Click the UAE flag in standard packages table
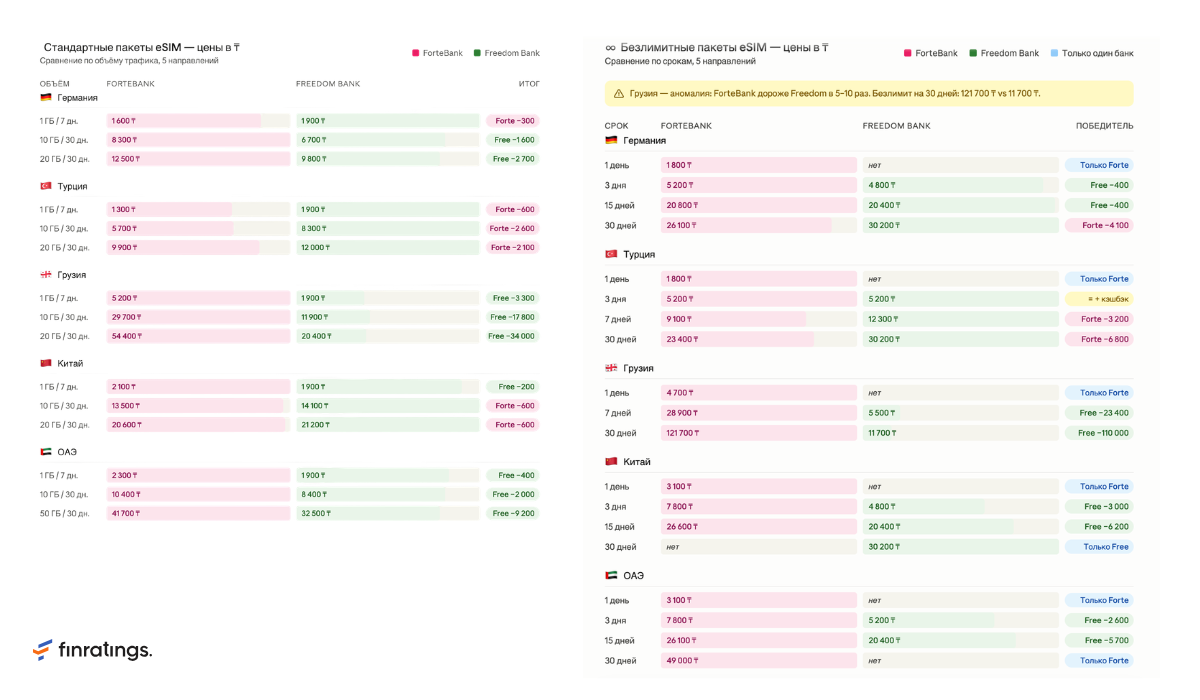 (x=46, y=452)
